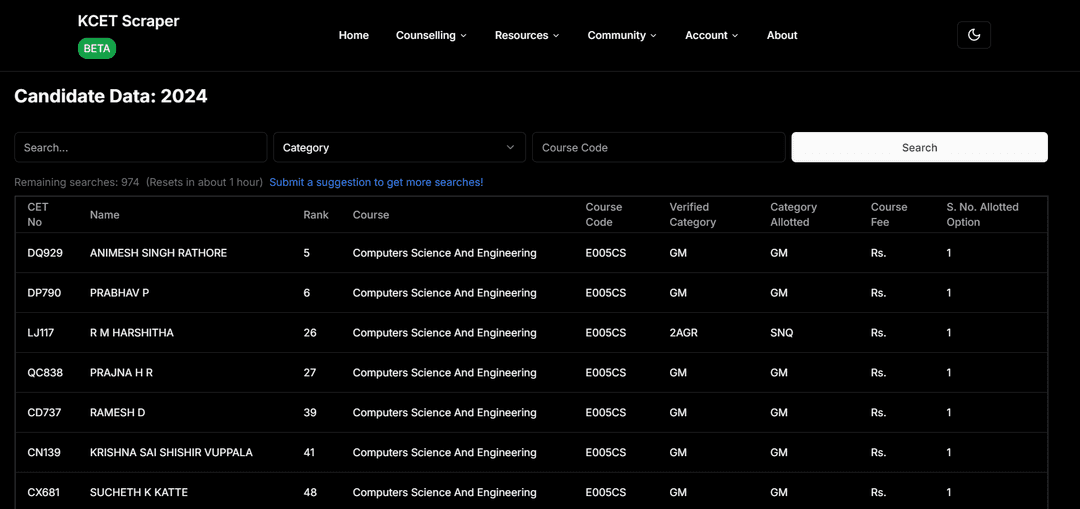This screenshot has height=509, width=1080.
Task: Focus the Course Code input
Action: [x=658, y=147]
